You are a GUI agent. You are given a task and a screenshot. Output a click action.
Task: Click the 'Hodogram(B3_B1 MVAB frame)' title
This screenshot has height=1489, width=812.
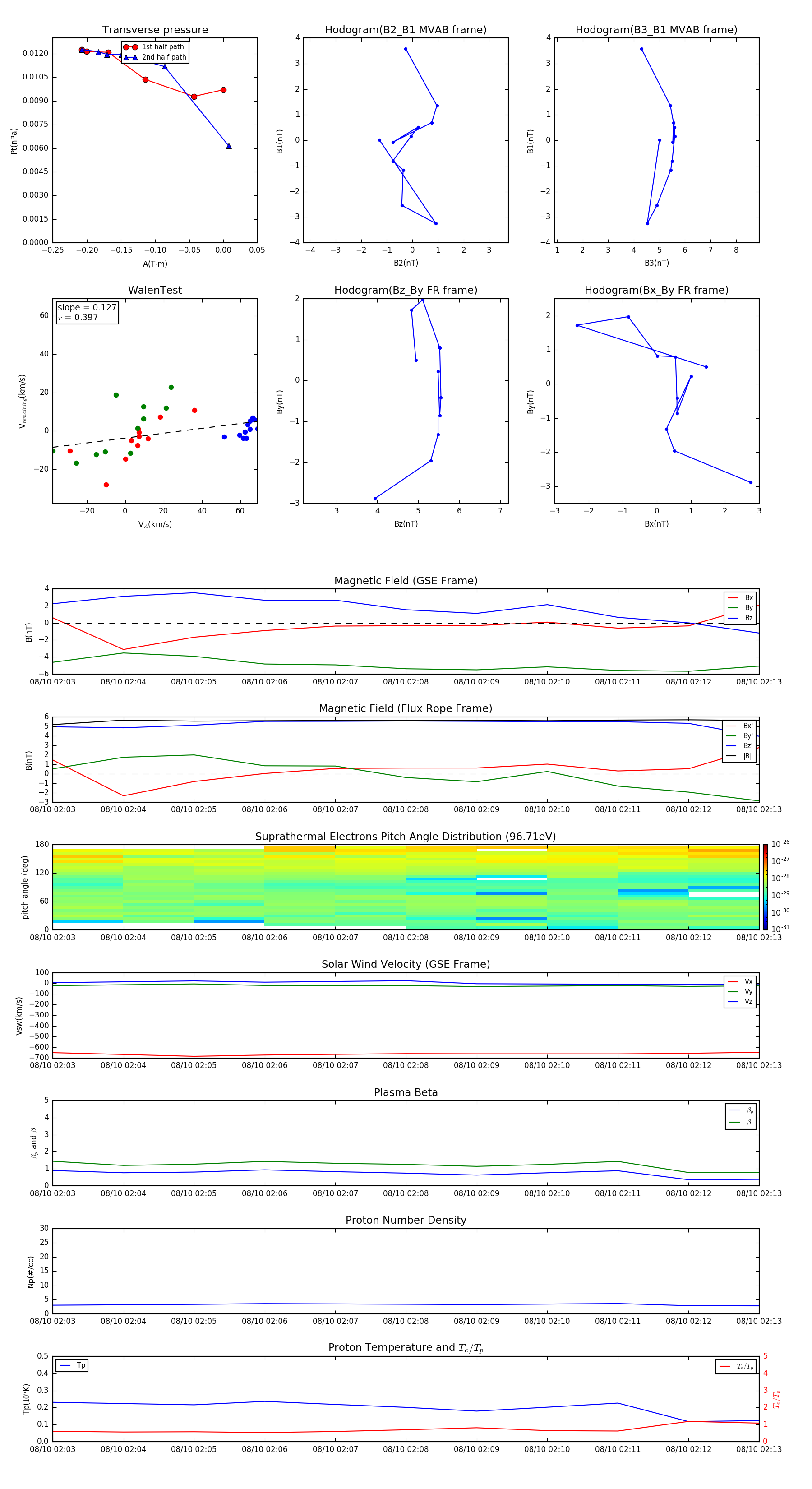(x=656, y=30)
